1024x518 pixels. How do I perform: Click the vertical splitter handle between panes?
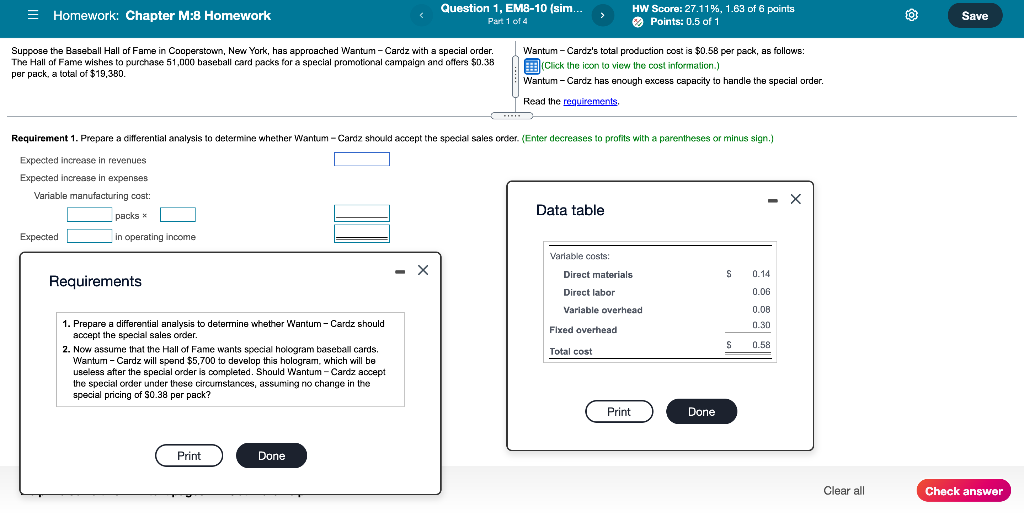point(515,76)
